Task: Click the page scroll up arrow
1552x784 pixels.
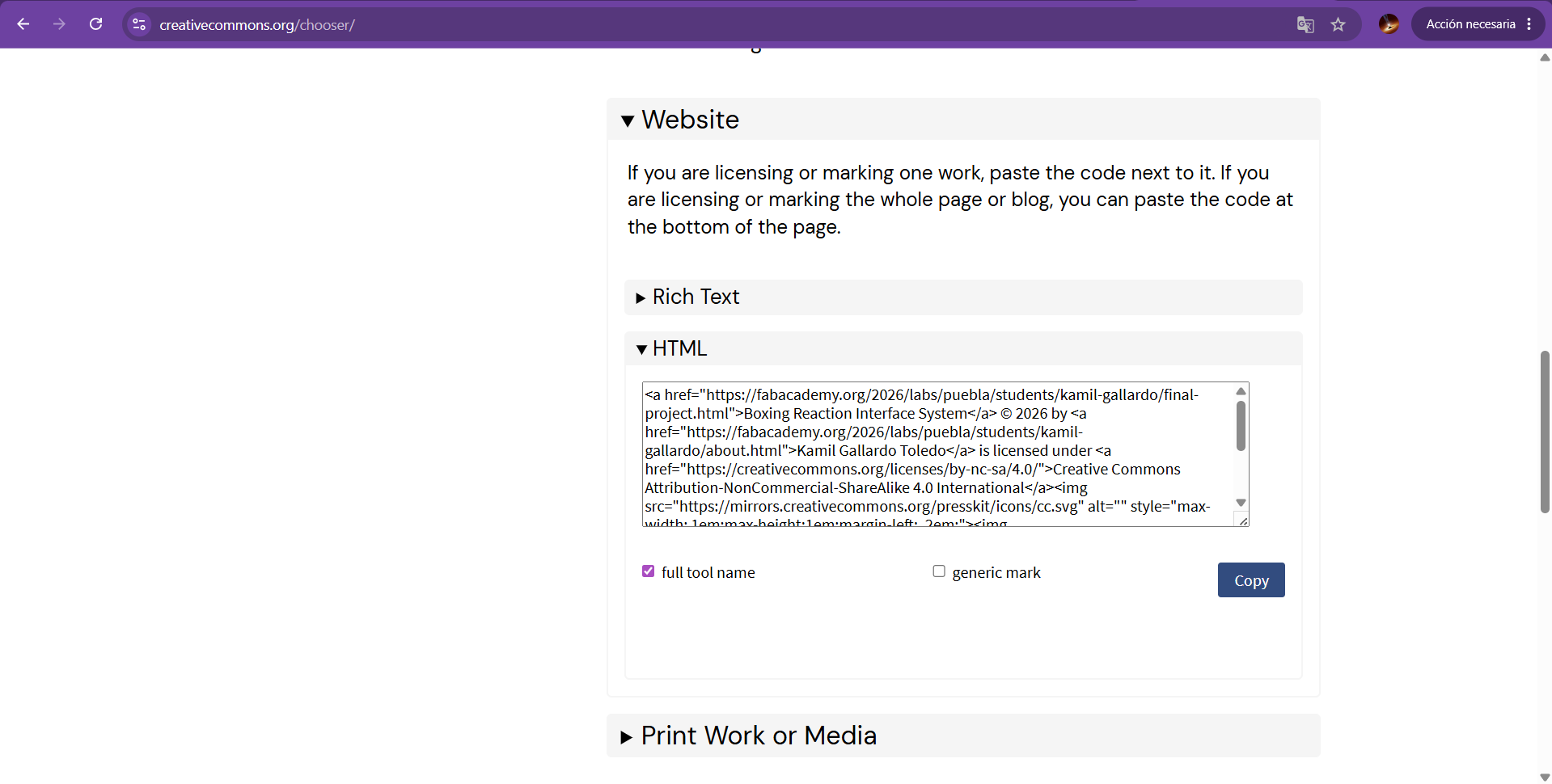Action: click(1545, 57)
